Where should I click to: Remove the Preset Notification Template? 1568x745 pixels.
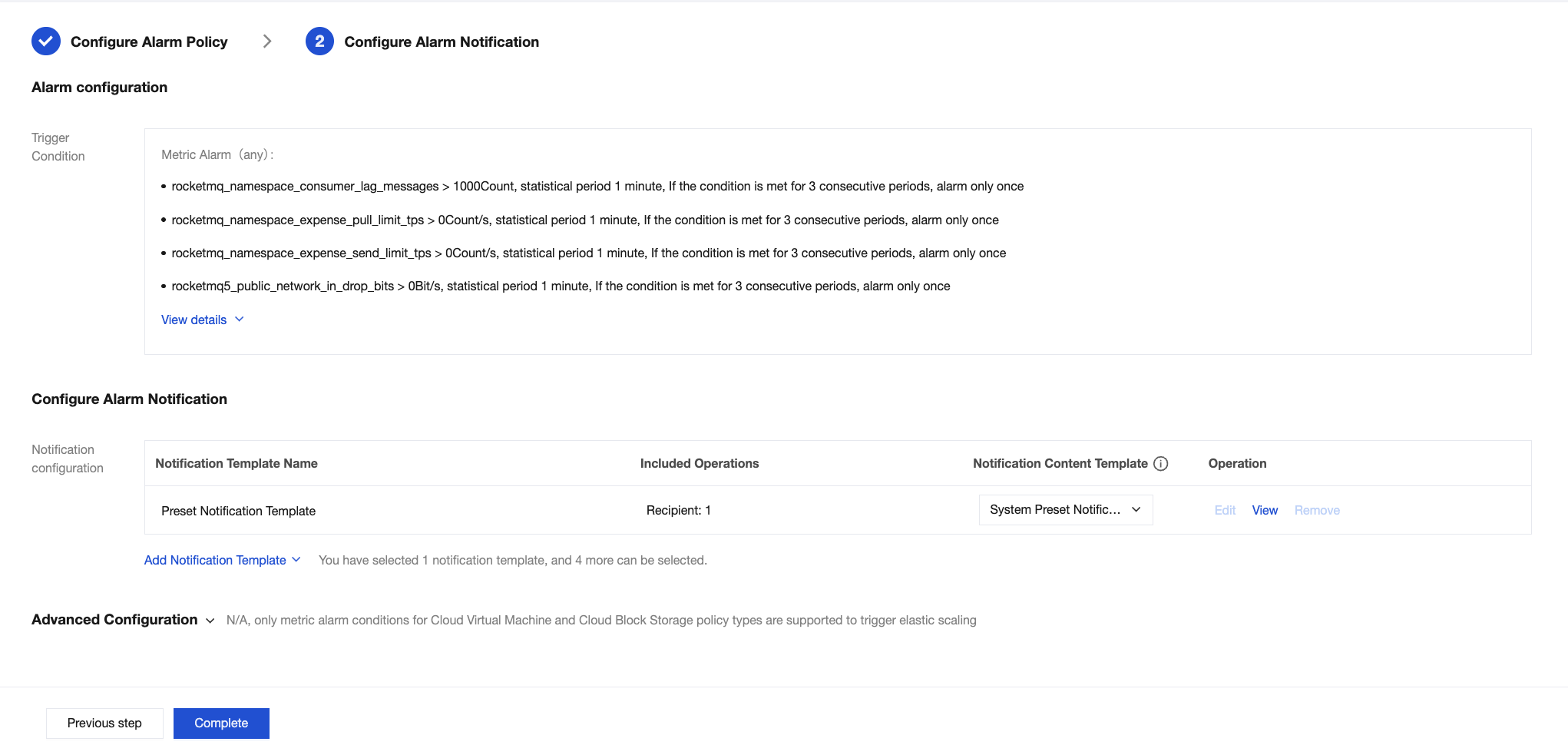coord(1317,510)
